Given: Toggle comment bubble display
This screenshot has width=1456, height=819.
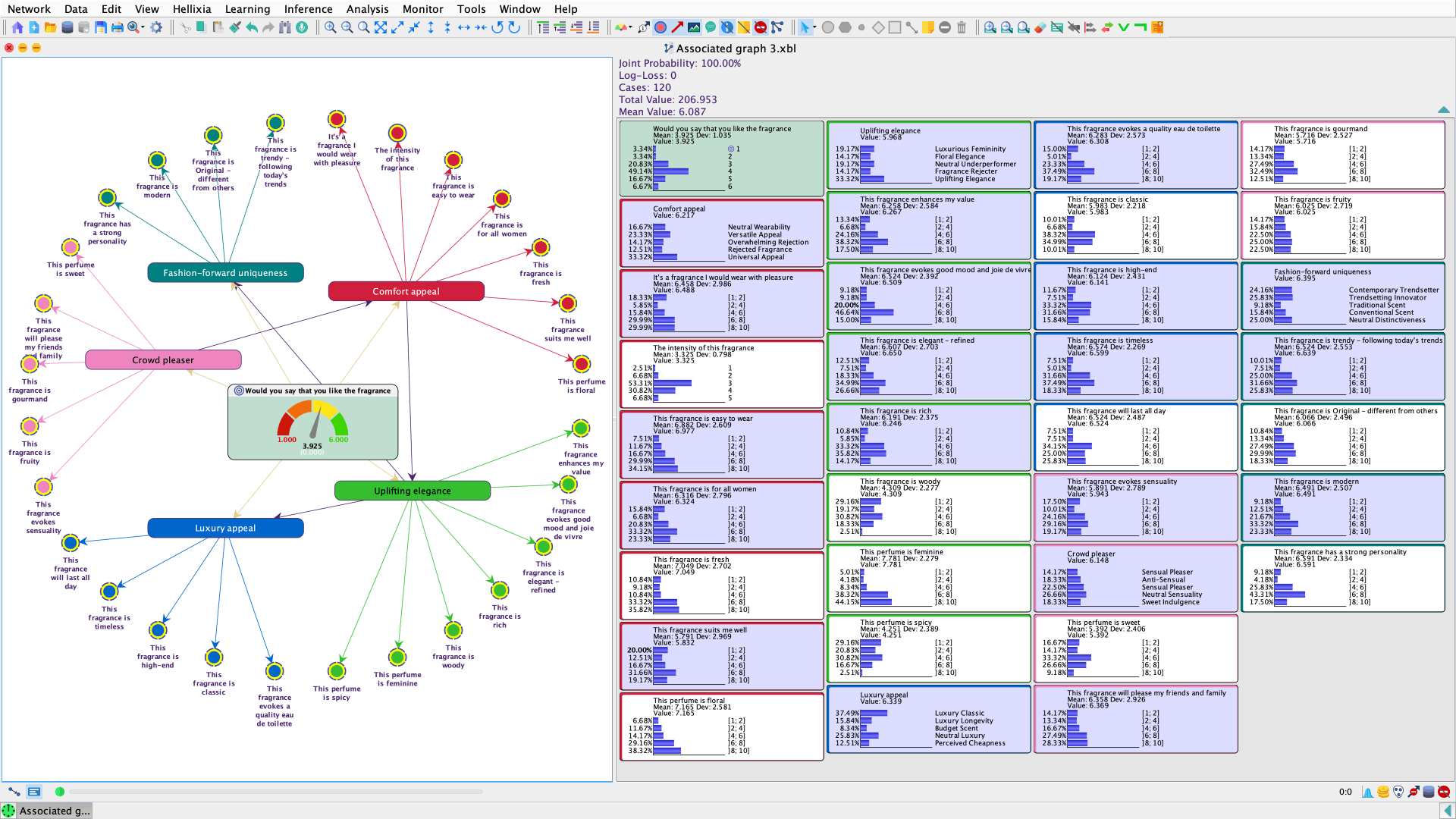Looking at the screenshot, I should click(x=711, y=27).
